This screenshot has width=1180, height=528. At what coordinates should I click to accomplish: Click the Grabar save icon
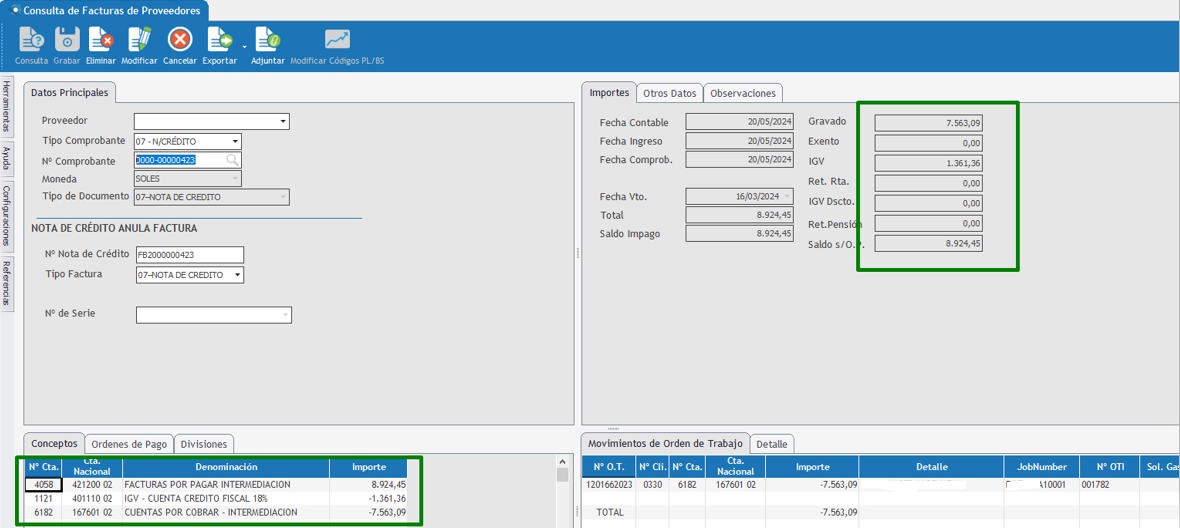(x=67, y=38)
